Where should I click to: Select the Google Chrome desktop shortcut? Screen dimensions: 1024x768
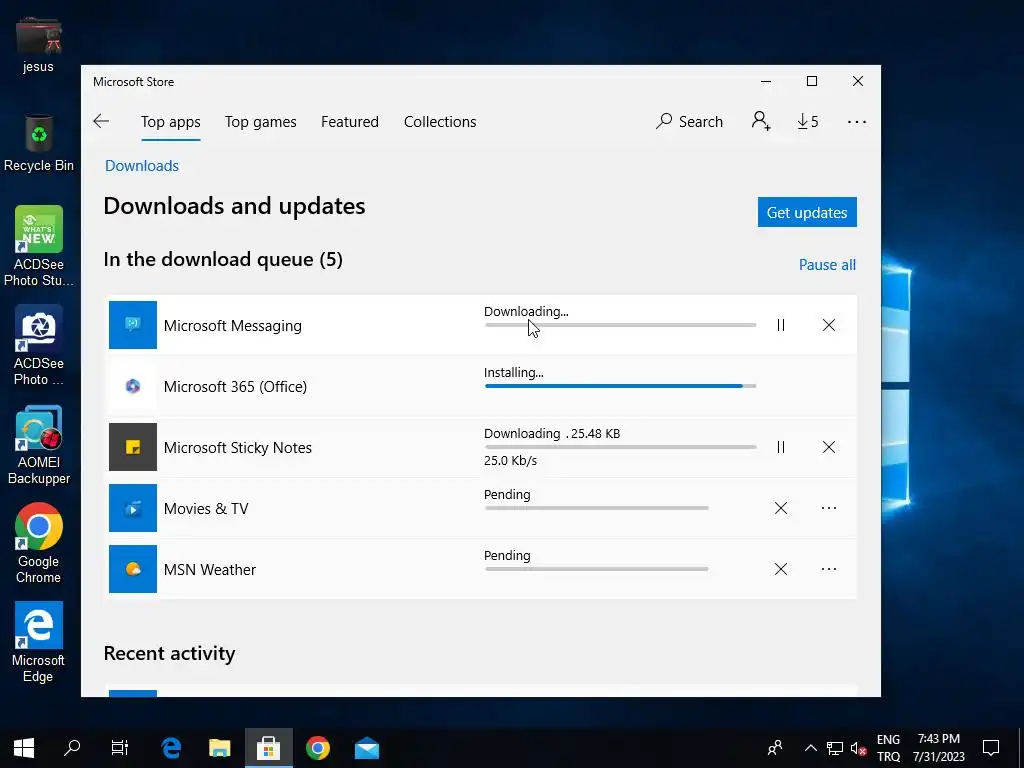click(x=39, y=543)
